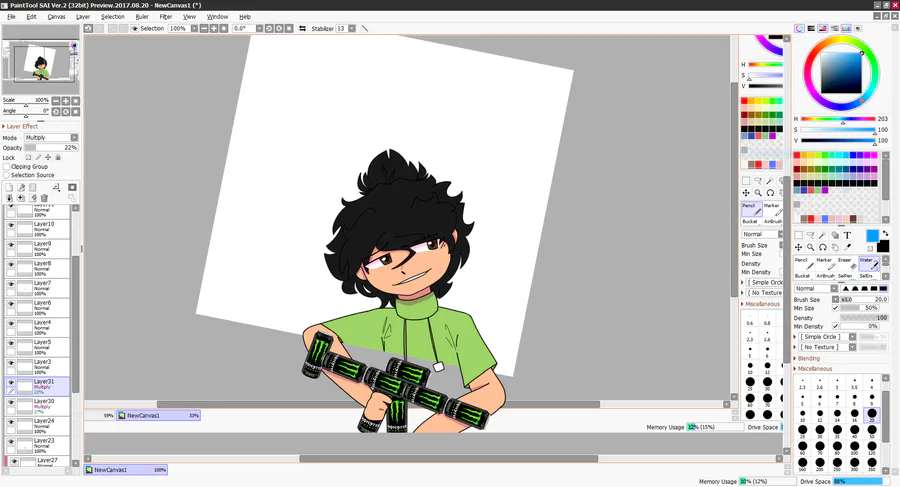Select the Layer30 row
The height and width of the screenshot is (487, 900).
tap(37, 406)
